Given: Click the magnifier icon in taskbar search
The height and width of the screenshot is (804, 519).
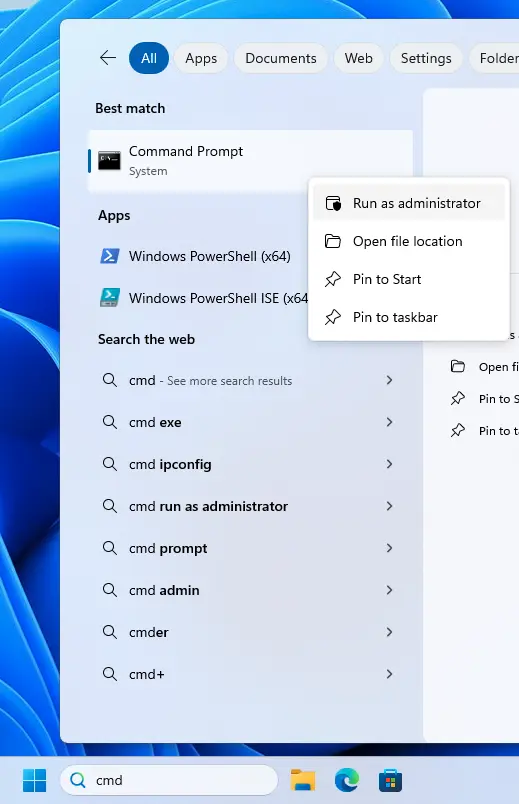Looking at the screenshot, I should [x=78, y=780].
